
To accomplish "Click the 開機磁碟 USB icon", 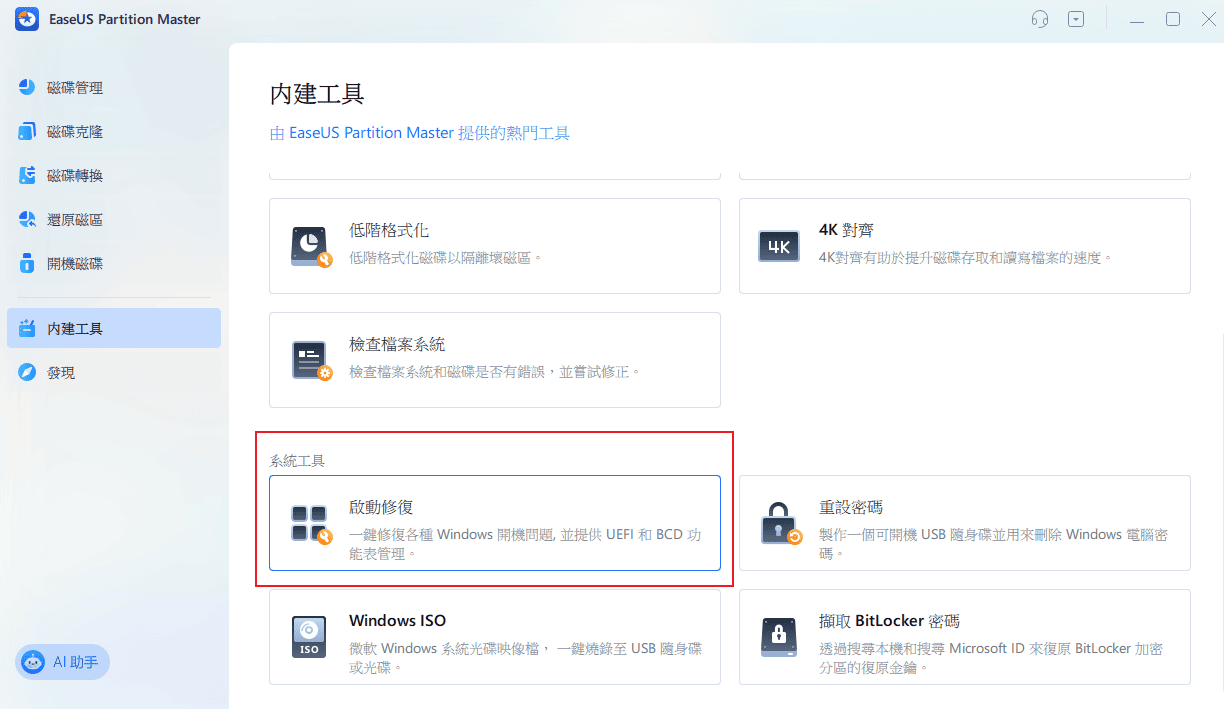I will click(x=28, y=264).
